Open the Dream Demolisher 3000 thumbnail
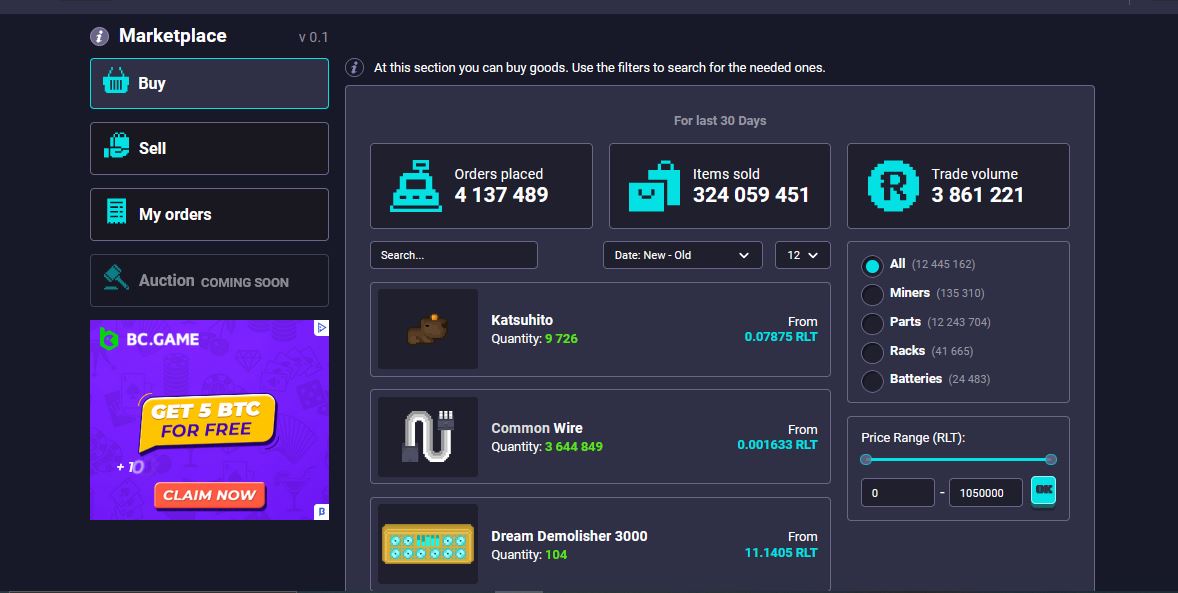This screenshot has height=593, width=1178. point(427,544)
